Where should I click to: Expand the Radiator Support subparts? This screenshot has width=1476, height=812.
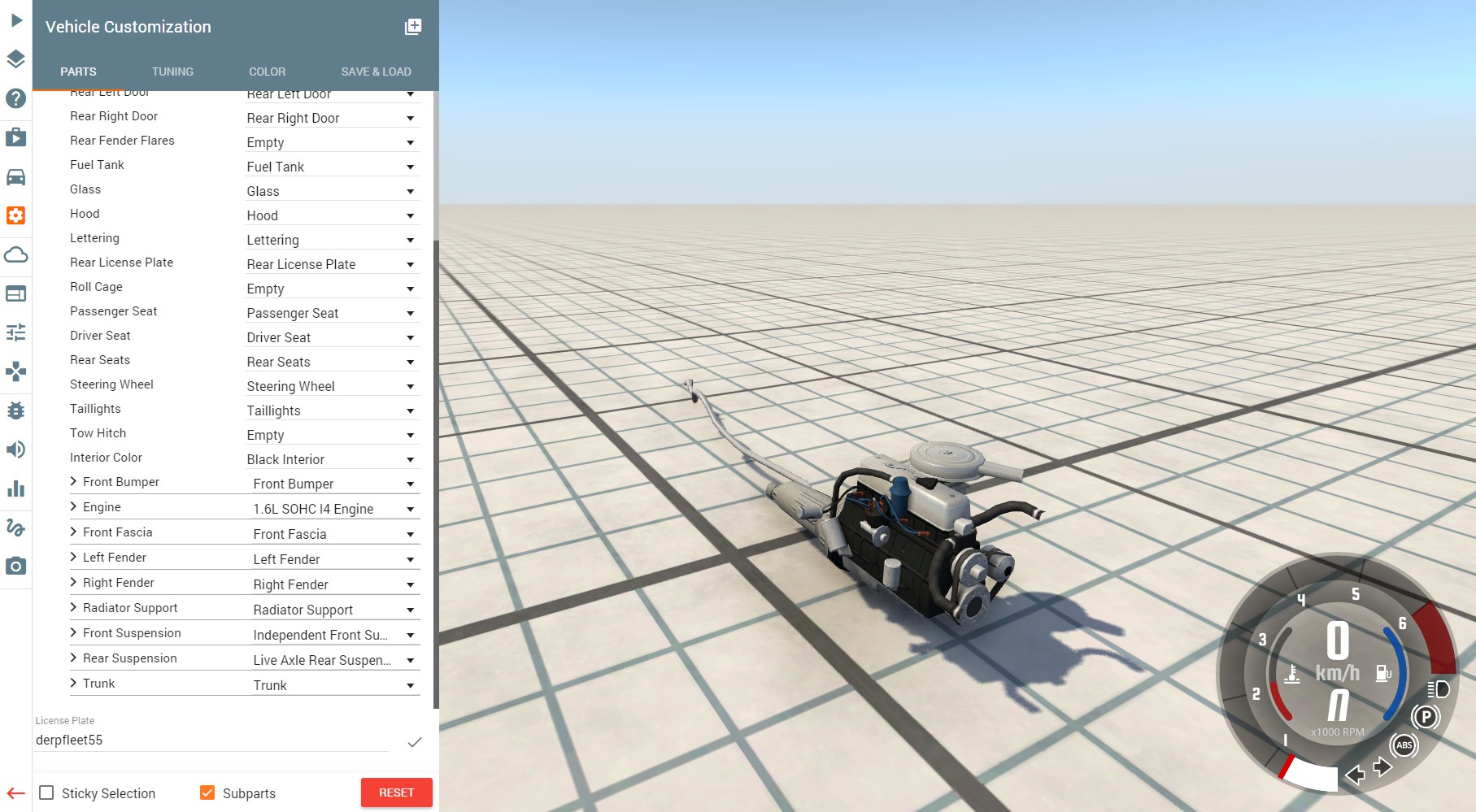coord(74,607)
